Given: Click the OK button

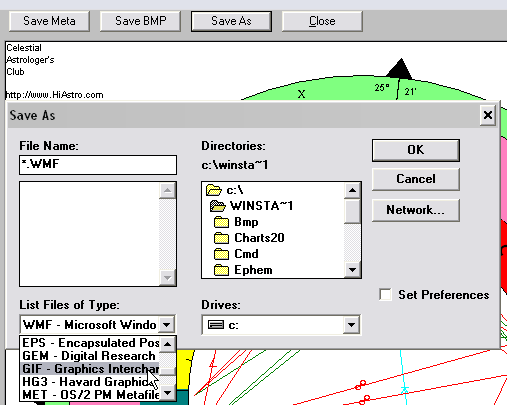Looking at the screenshot, I should click(x=416, y=150).
